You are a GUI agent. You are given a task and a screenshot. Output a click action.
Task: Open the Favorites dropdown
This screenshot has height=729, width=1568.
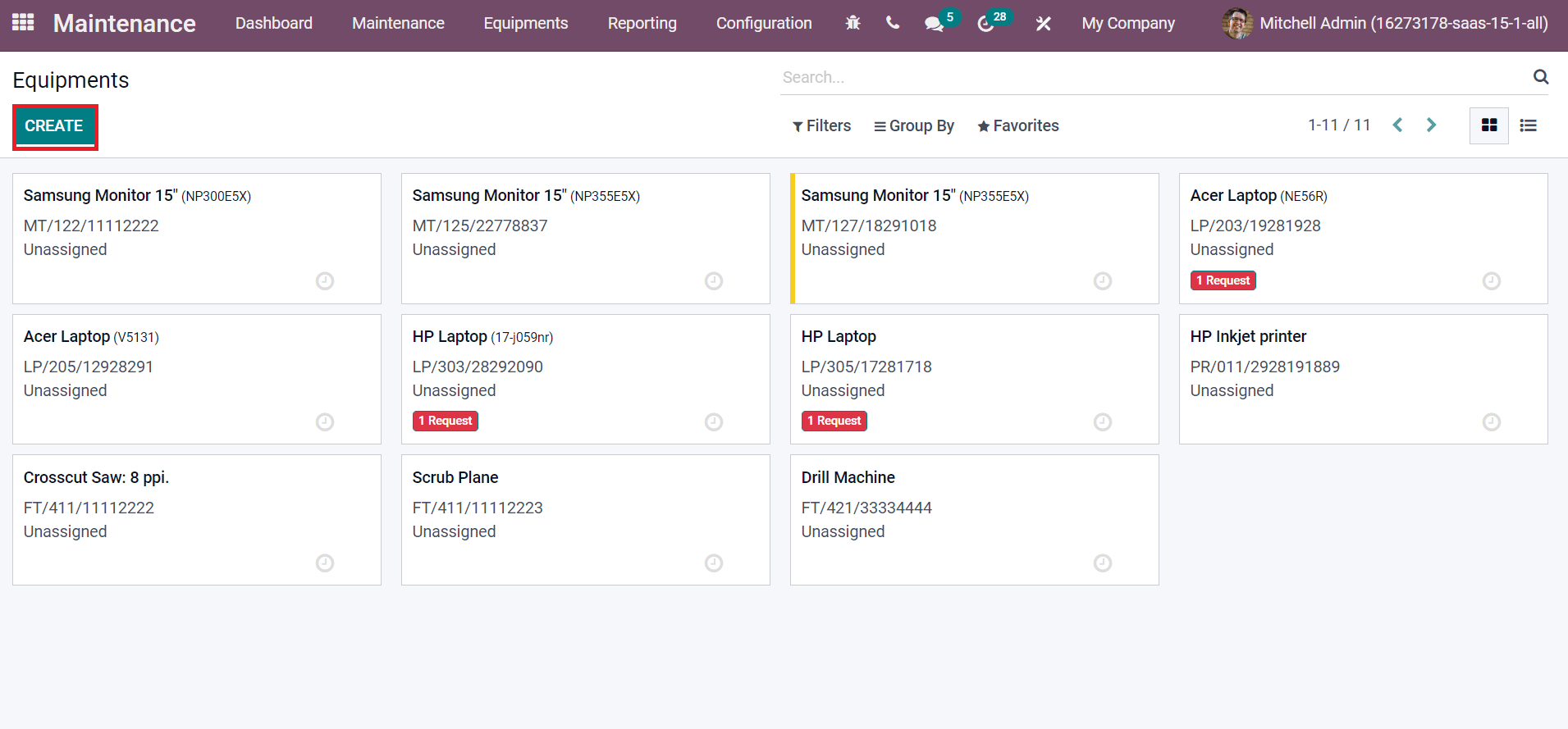pos(1018,125)
